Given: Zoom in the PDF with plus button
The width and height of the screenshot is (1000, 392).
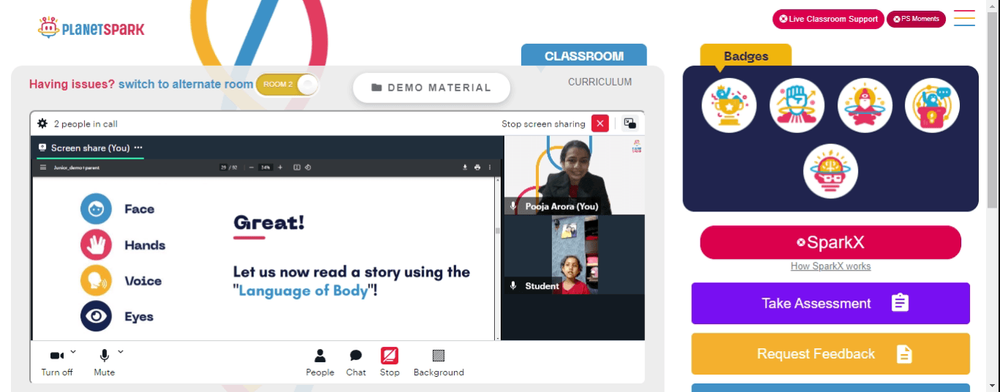Looking at the screenshot, I should 280,168.
